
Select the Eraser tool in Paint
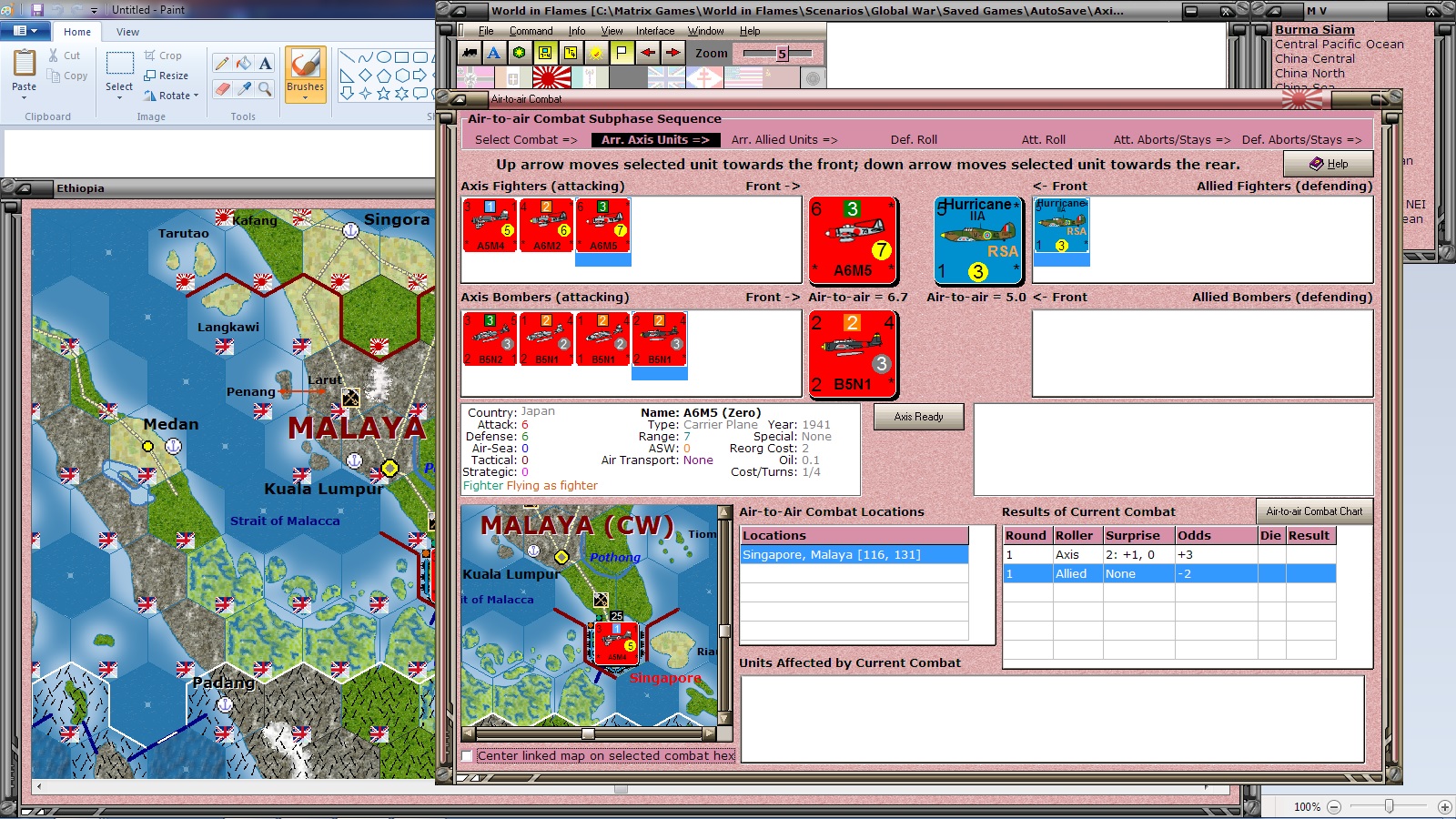(x=222, y=88)
